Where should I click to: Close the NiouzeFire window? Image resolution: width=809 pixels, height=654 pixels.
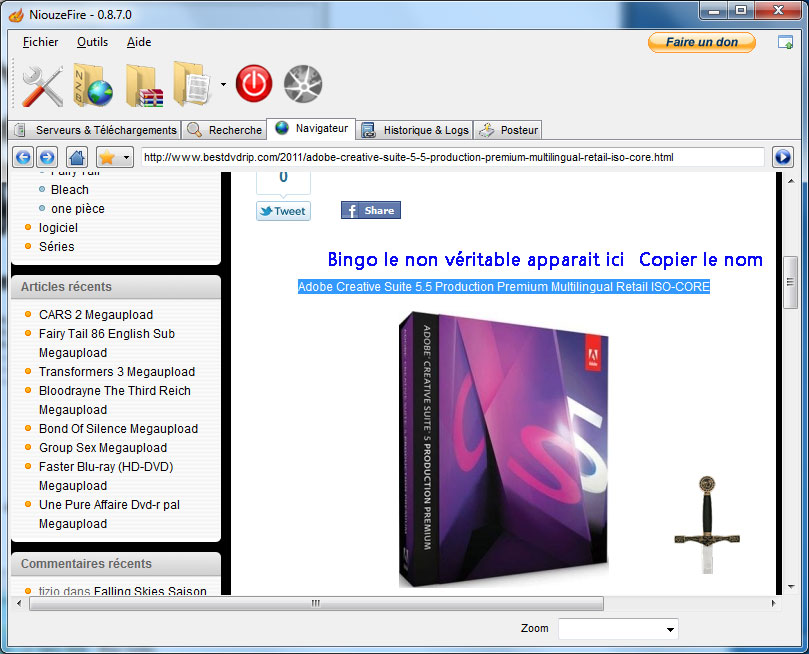pos(778,11)
